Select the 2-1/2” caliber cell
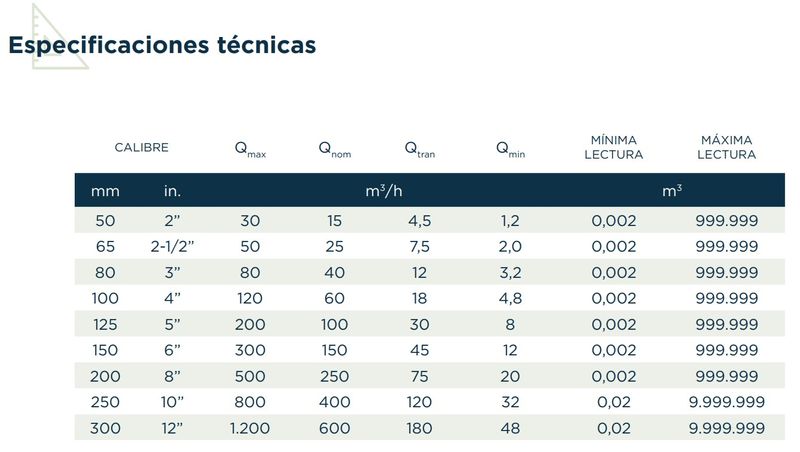 click(171, 247)
